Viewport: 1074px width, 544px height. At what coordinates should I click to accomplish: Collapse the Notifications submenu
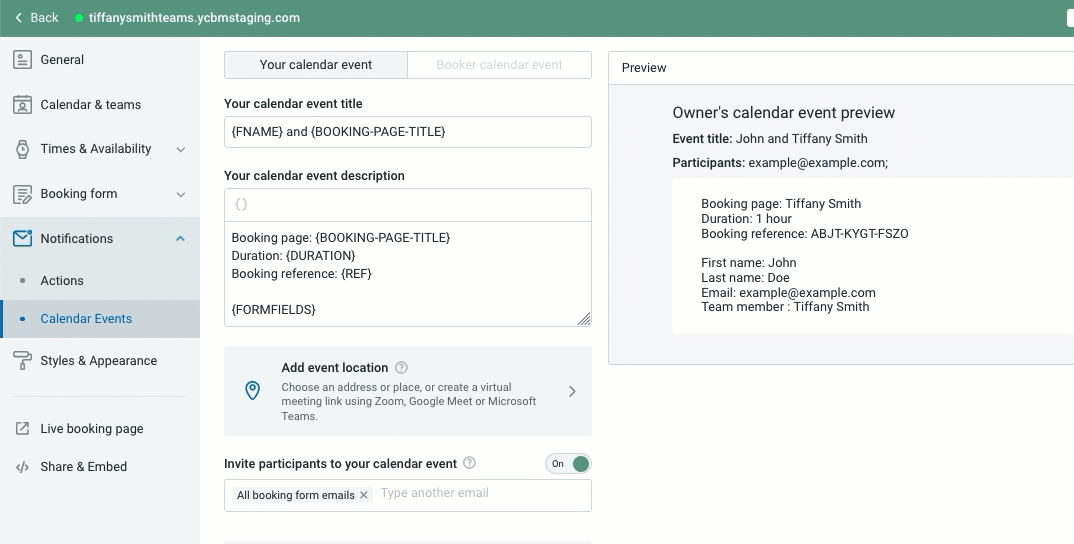[x=181, y=238]
